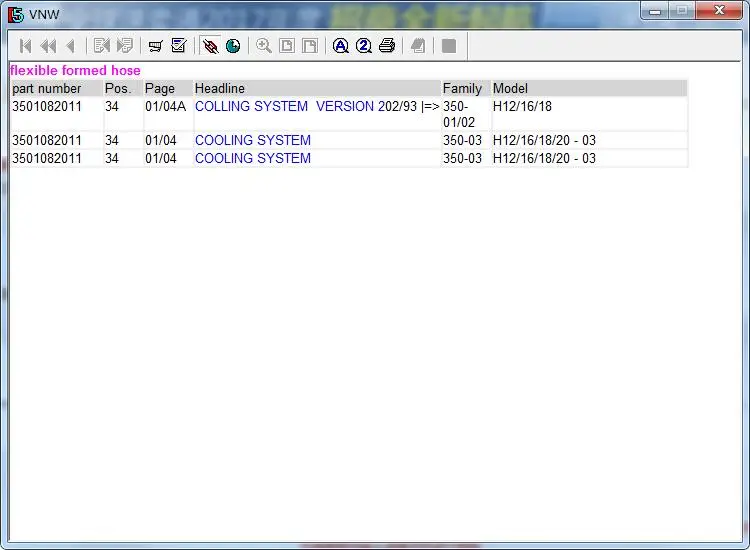This screenshot has height=550, width=750.
Task: Click family cell '350-01/02'
Action: [459, 114]
